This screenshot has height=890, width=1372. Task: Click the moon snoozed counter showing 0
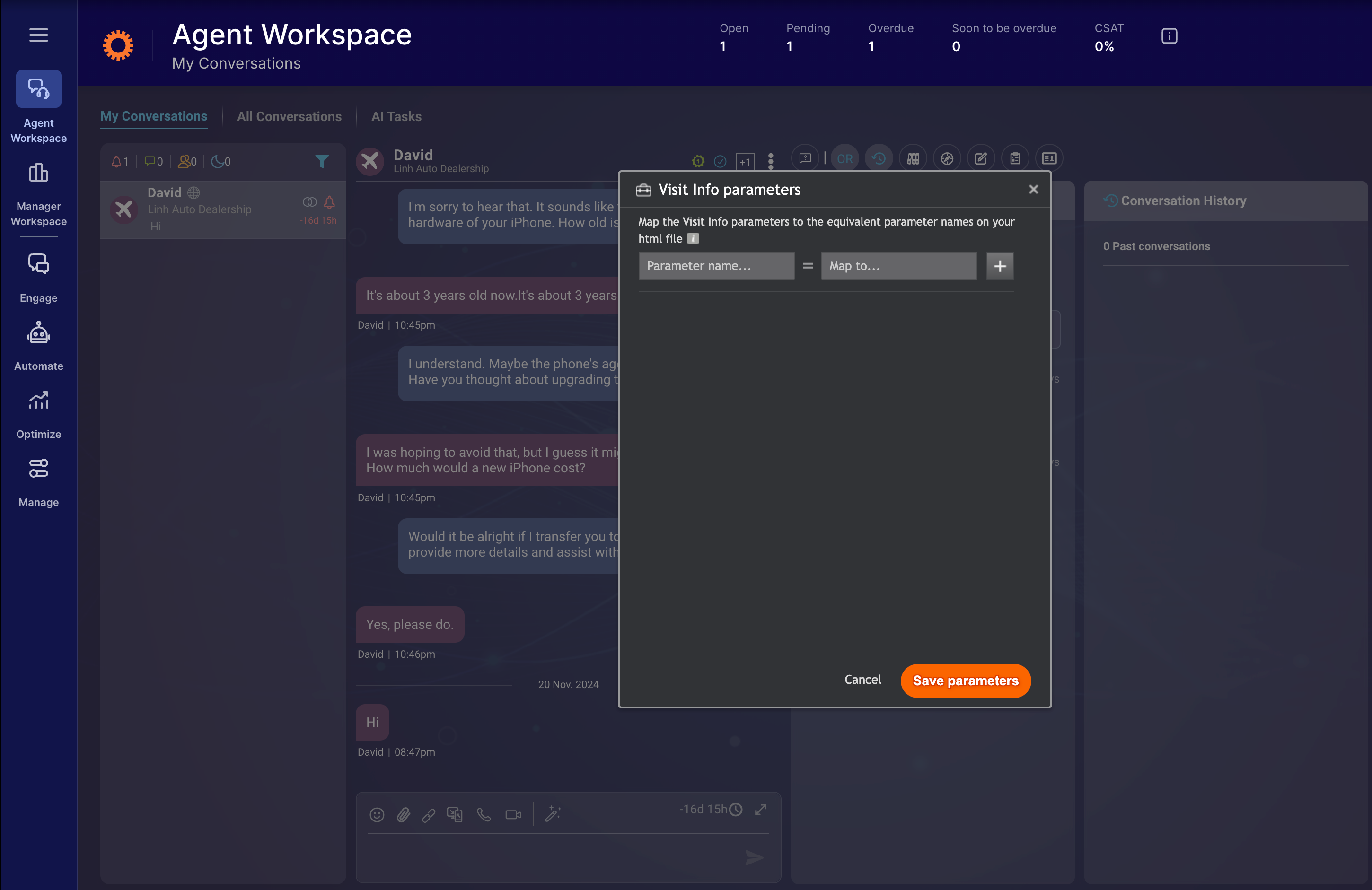221,162
